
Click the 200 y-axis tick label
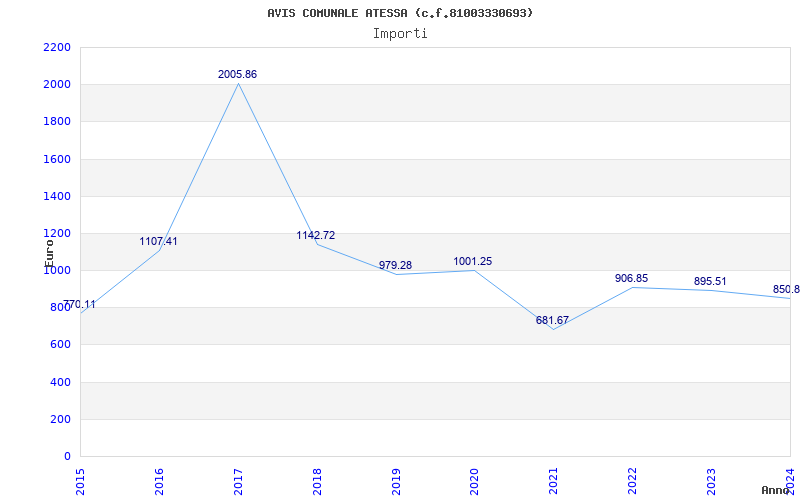click(x=60, y=419)
